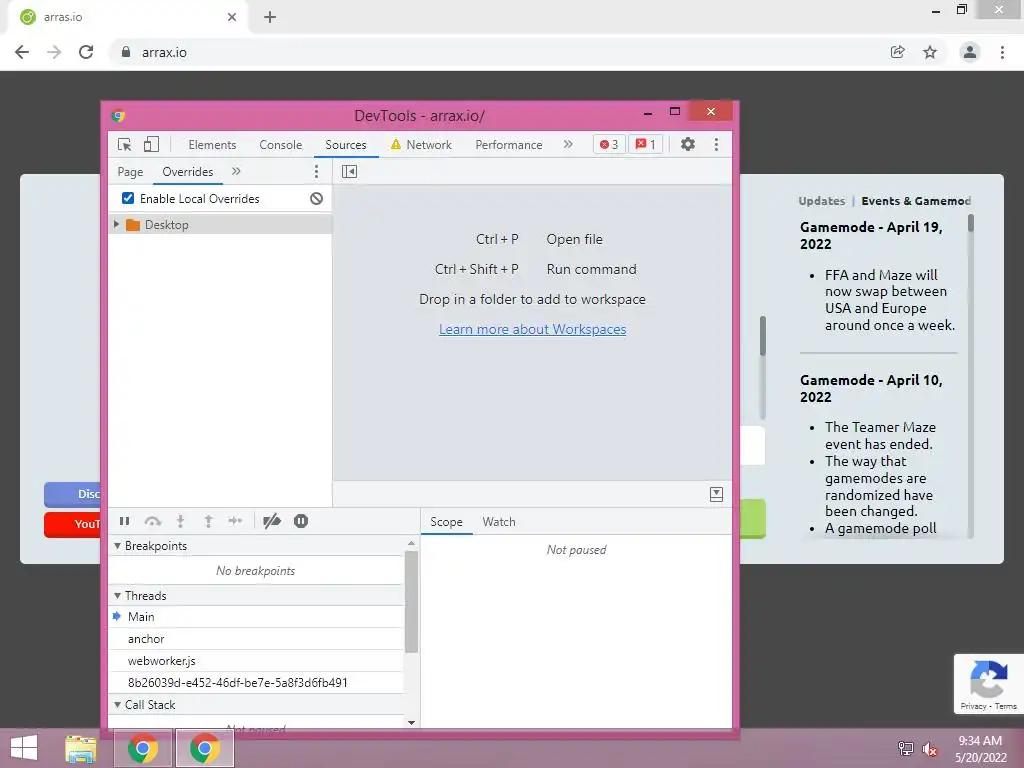The image size is (1024, 768).
Task: Switch to the Page navigator tab
Action: coord(130,172)
